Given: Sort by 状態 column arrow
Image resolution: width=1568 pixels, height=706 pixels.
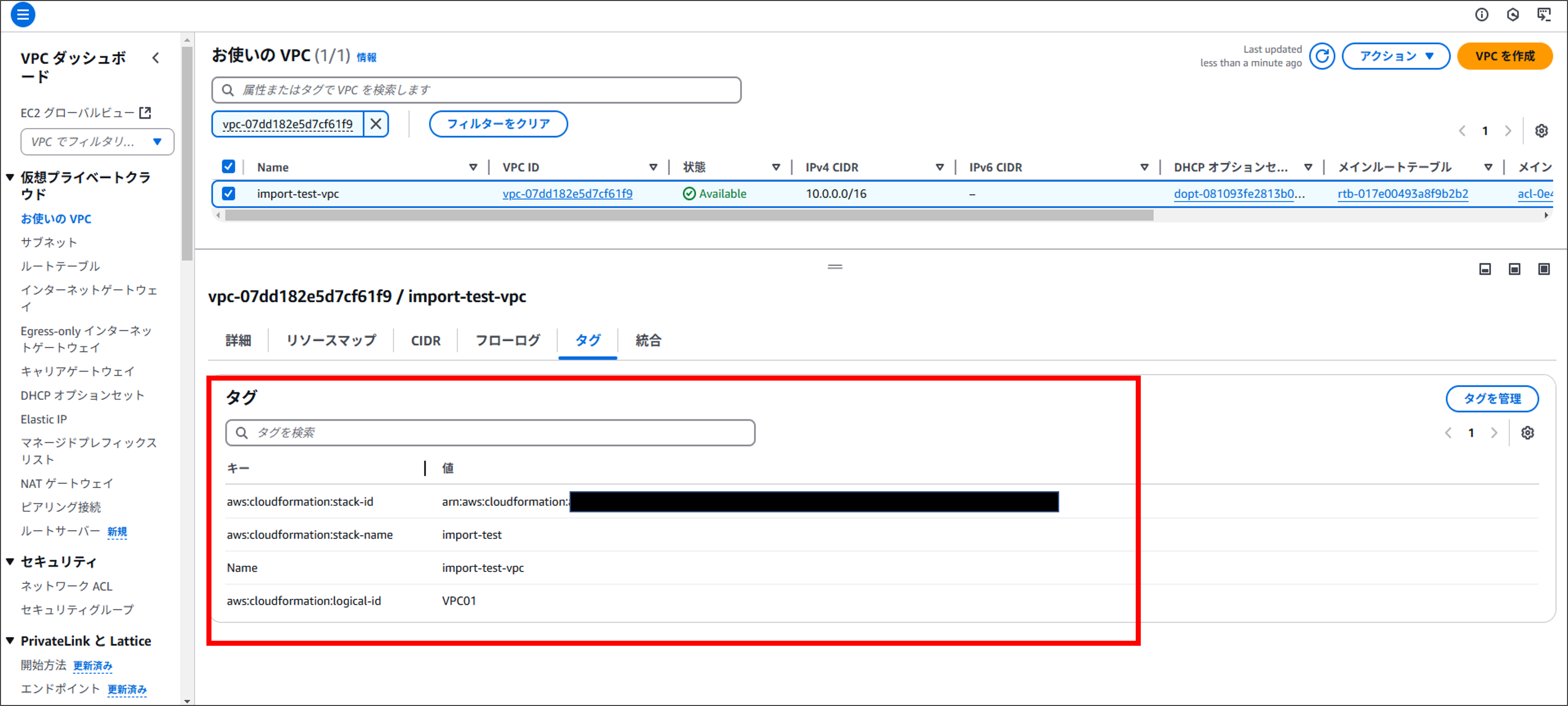Looking at the screenshot, I should click(776, 167).
